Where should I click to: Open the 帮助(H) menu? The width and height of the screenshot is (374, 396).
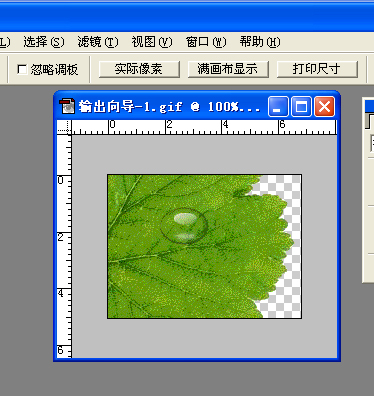(260, 42)
